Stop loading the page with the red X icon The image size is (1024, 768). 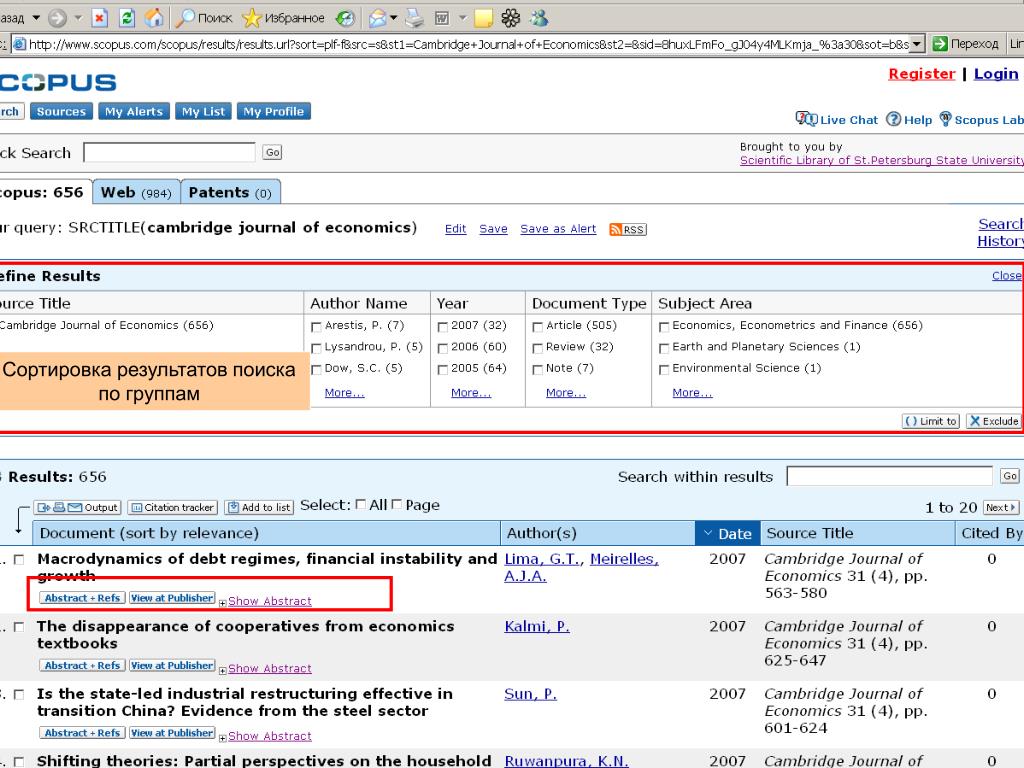[99, 18]
